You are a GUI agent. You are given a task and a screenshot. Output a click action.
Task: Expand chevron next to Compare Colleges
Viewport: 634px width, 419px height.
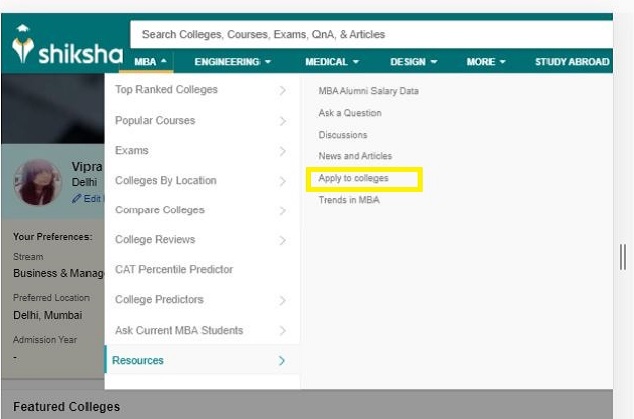point(283,211)
